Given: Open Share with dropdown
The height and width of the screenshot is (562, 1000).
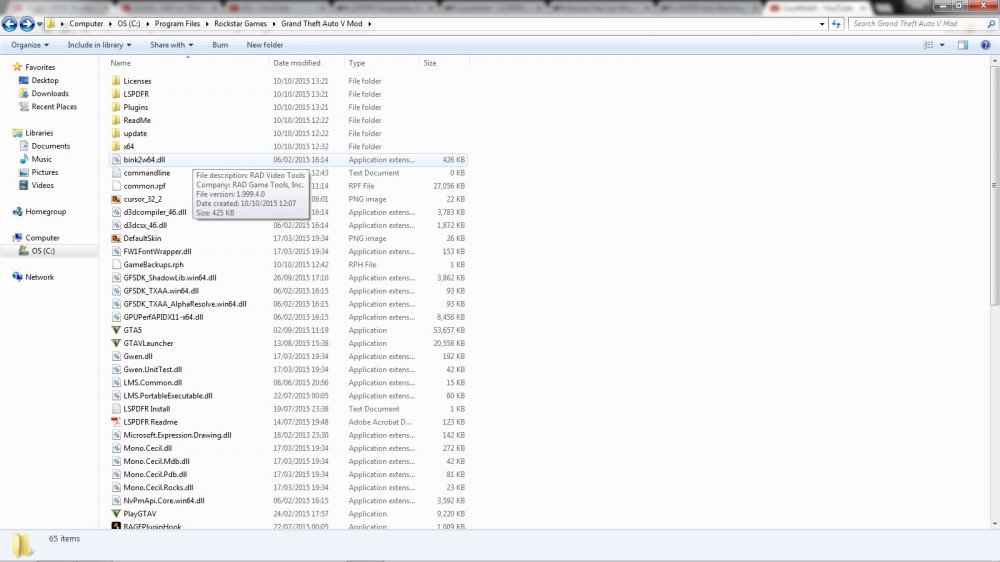Looking at the screenshot, I should pyautogui.click(x=171, y=45).
